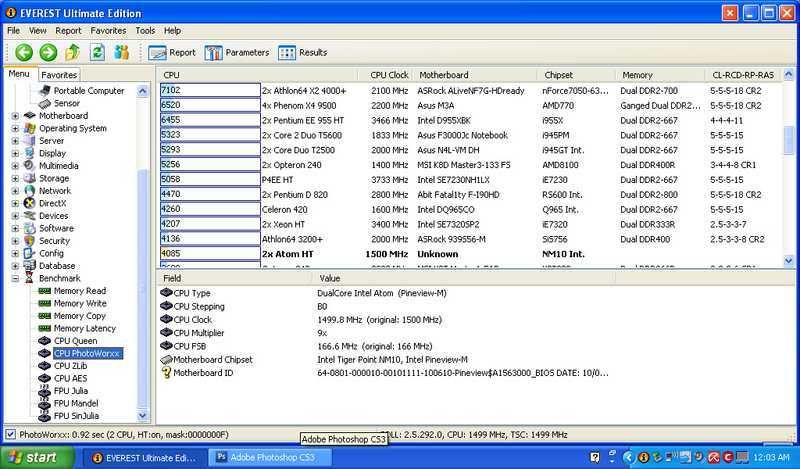Screen dimensions: 800x469
Task: Open the Parameters toolbar button
Action: coord(237,53)
